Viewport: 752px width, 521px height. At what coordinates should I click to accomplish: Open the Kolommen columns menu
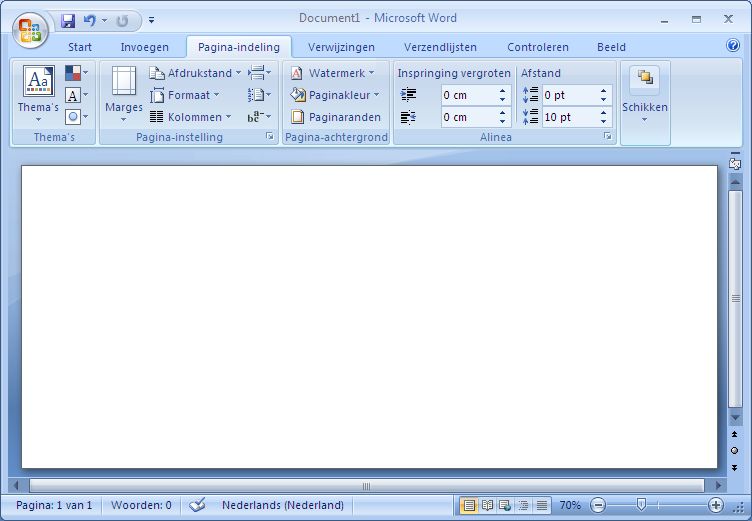tap(190, 117)
